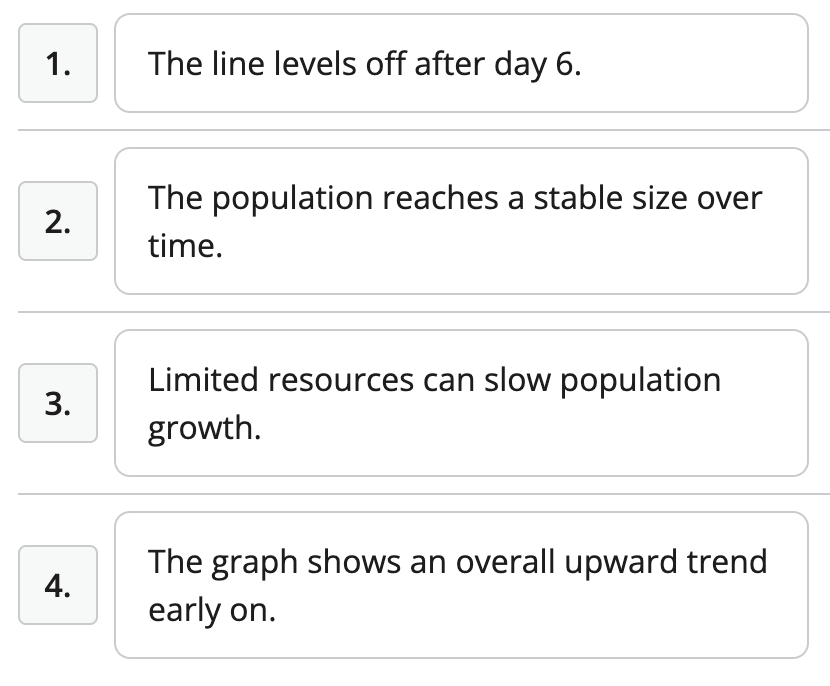Select answer 'The line levels off after day 6'
The width and height of the screenshot is (830, 686).
[x=462, y=63]
